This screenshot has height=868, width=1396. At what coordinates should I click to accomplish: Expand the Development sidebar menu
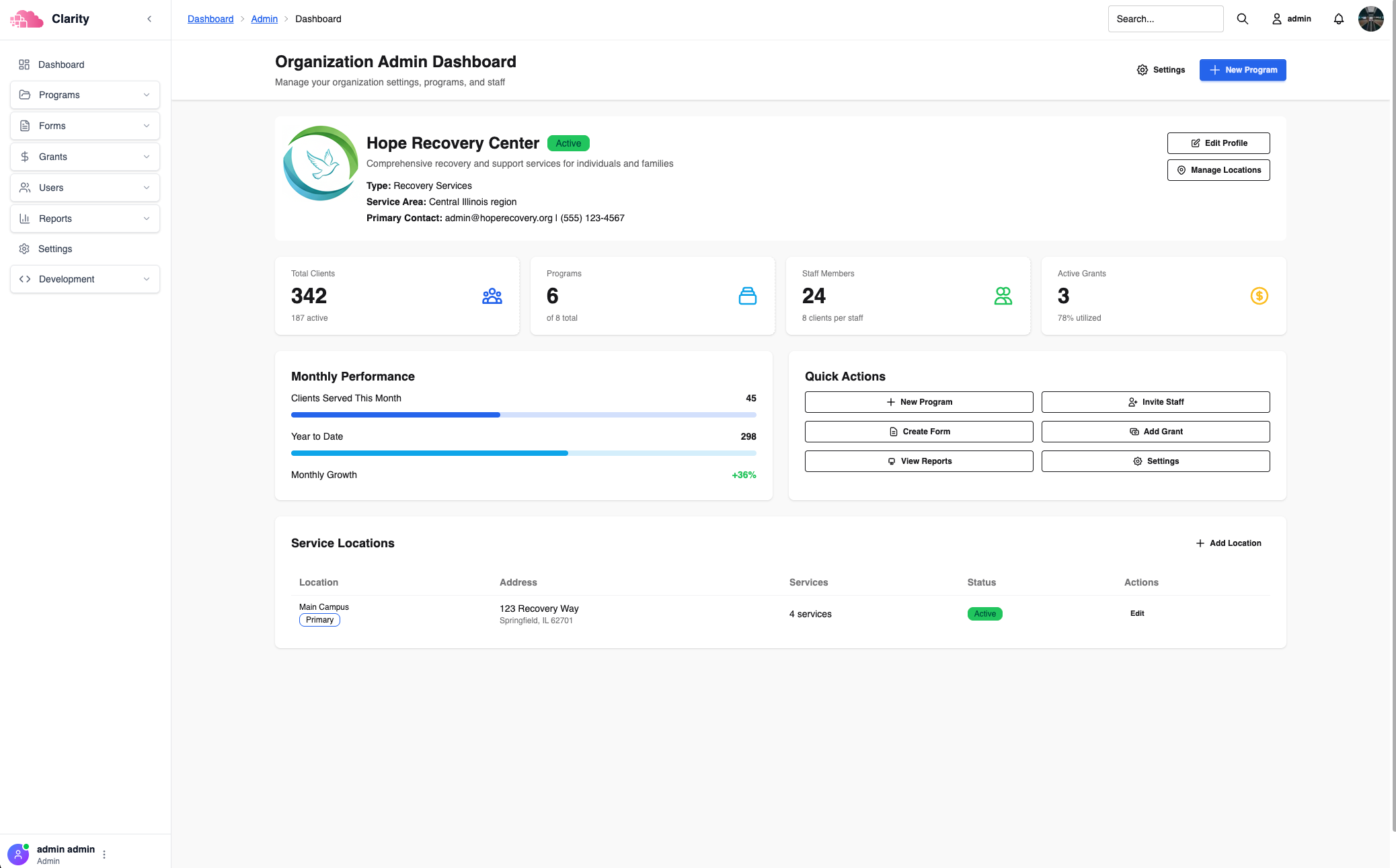pos(85,279)
